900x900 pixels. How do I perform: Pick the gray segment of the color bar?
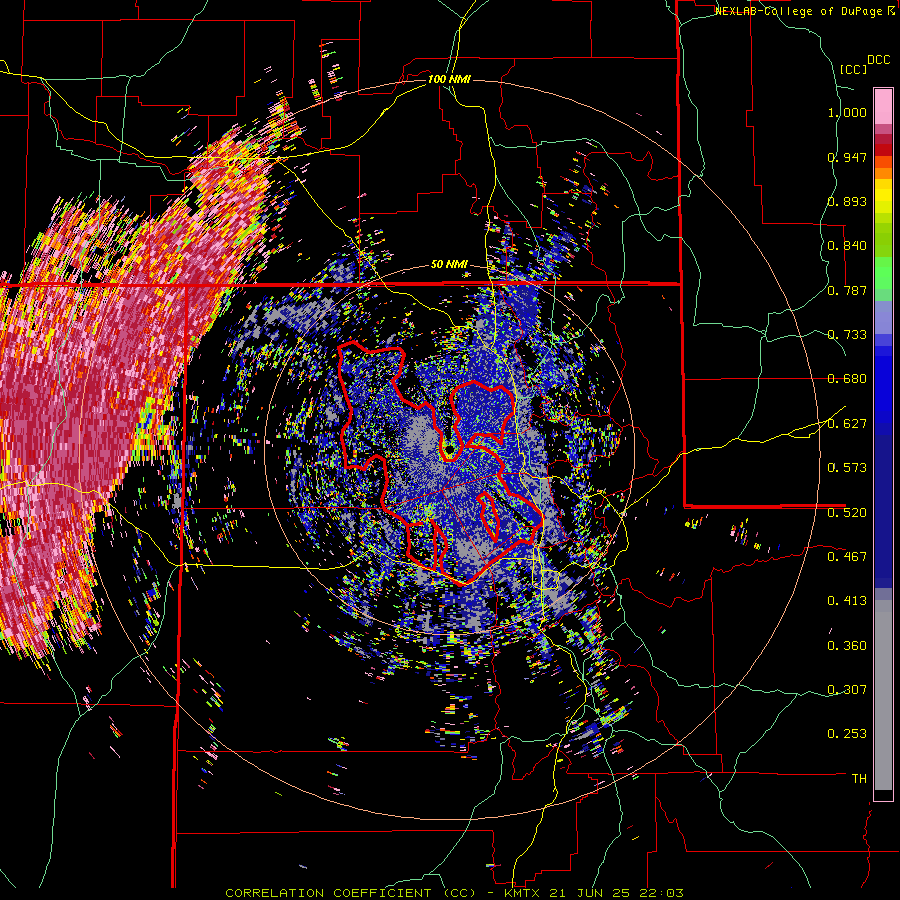click(883, 695)
